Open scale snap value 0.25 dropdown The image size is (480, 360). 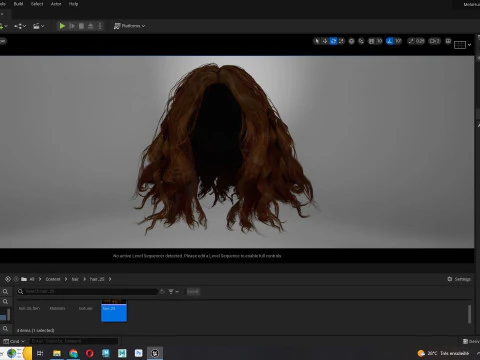click(x=420, y=41)
